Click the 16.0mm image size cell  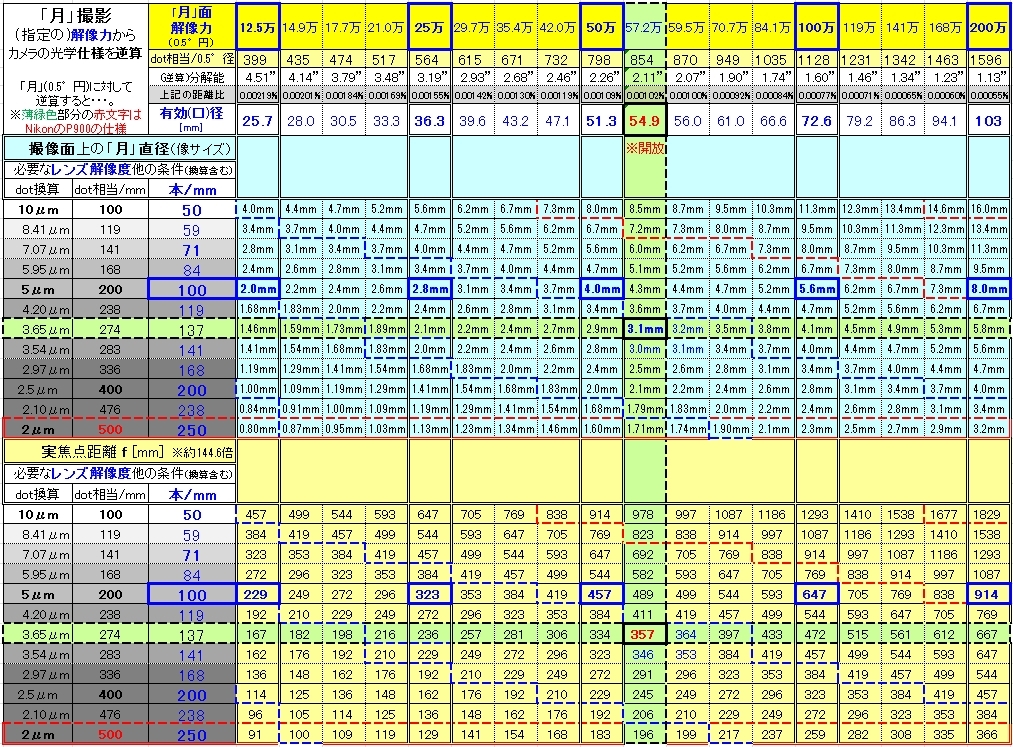coord(988,209)
